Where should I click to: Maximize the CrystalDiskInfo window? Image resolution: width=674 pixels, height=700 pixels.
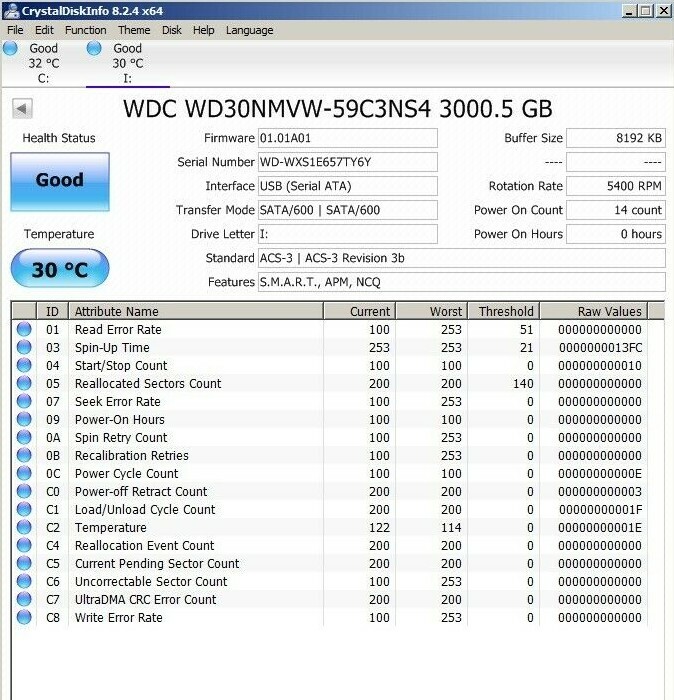tap(646, 11)
